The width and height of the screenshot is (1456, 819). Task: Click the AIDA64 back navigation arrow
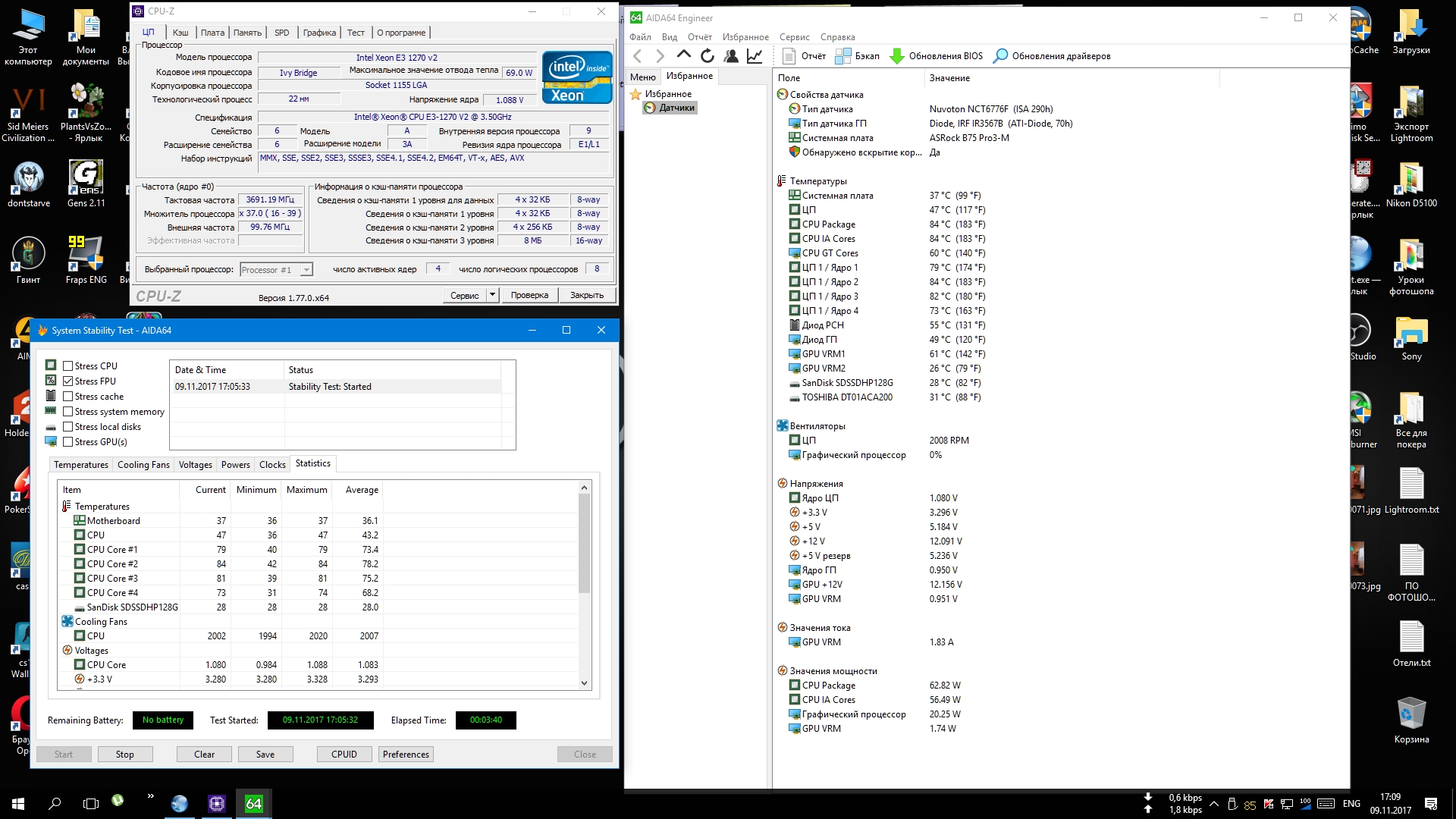[x=638, y=55]
